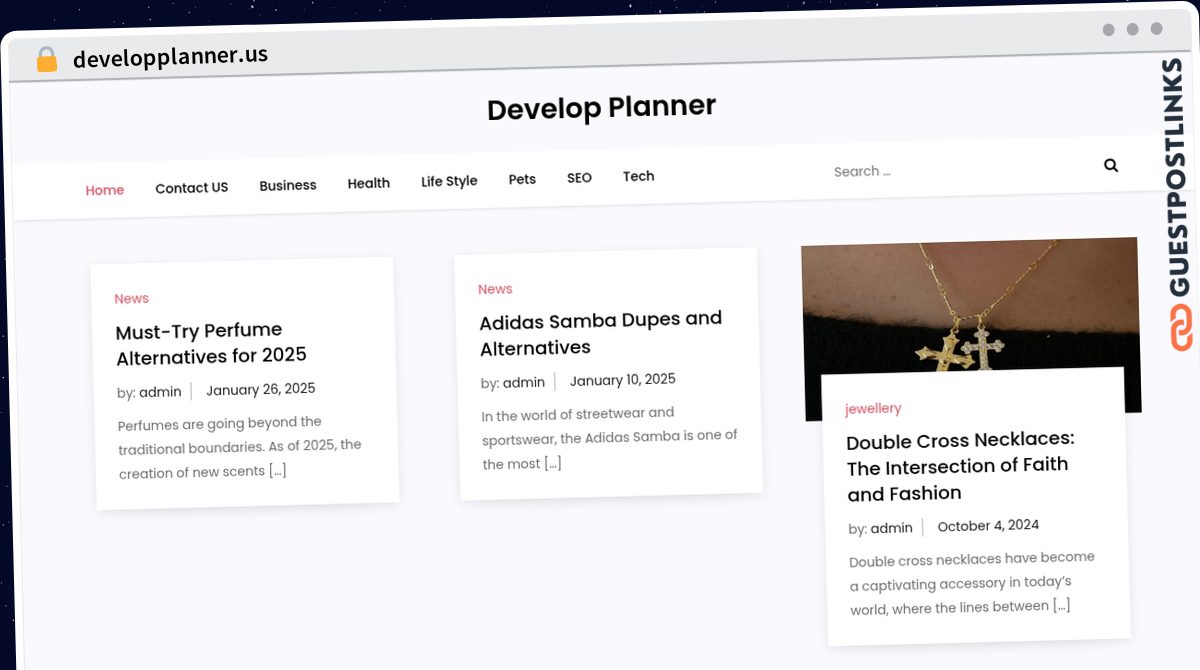
Task: Click admin author on necklaces post
Action: (892, 528)
